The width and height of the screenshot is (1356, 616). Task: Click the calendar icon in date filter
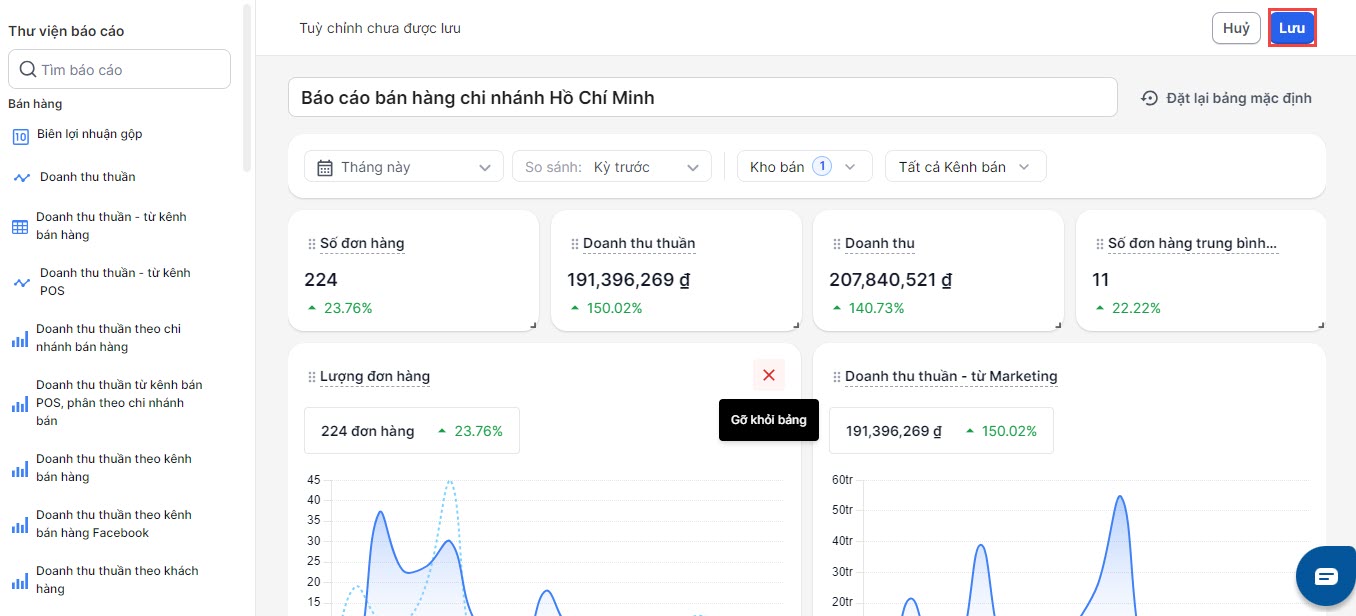[325, 168]
